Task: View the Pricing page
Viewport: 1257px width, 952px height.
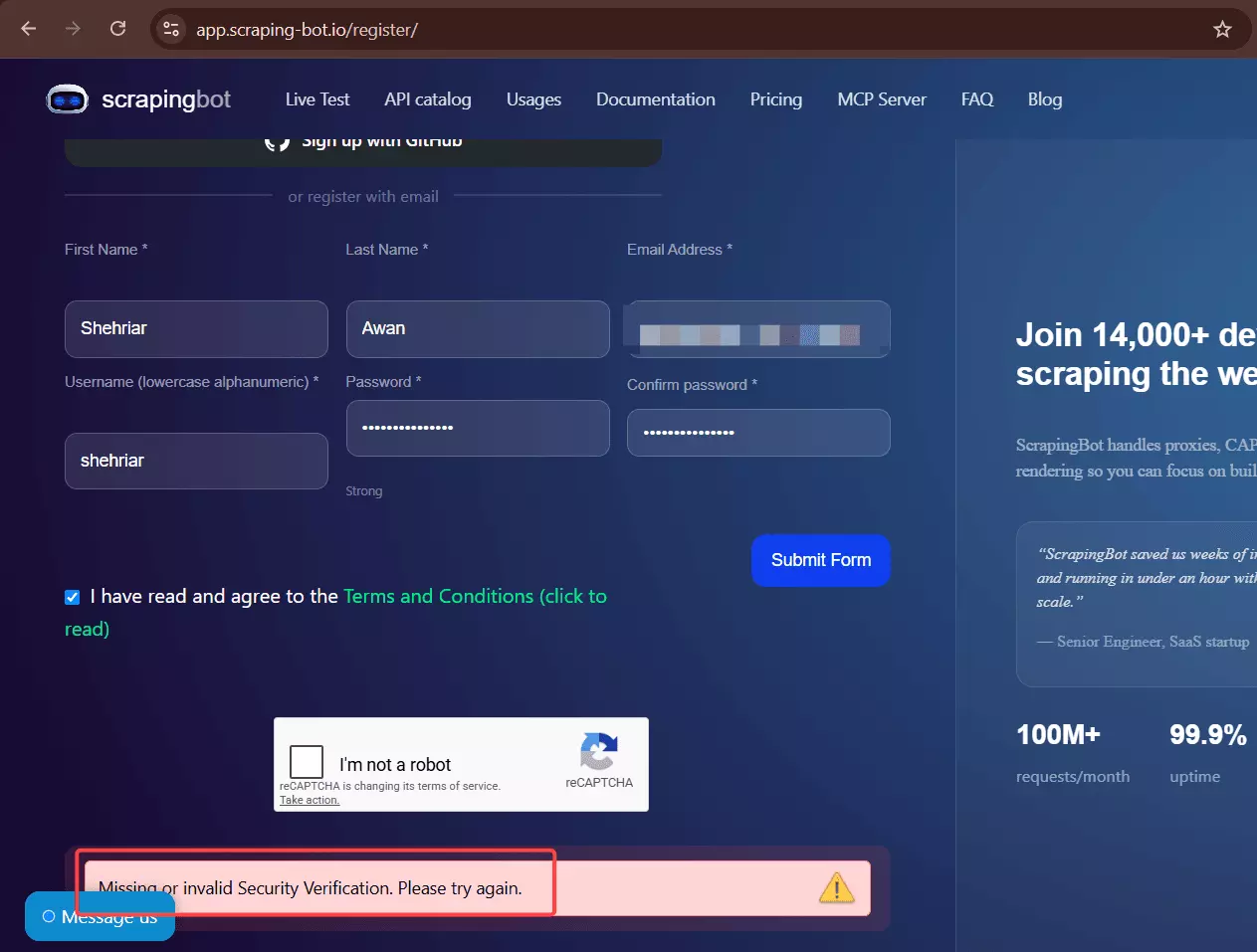Action: [x=776, y=99]
